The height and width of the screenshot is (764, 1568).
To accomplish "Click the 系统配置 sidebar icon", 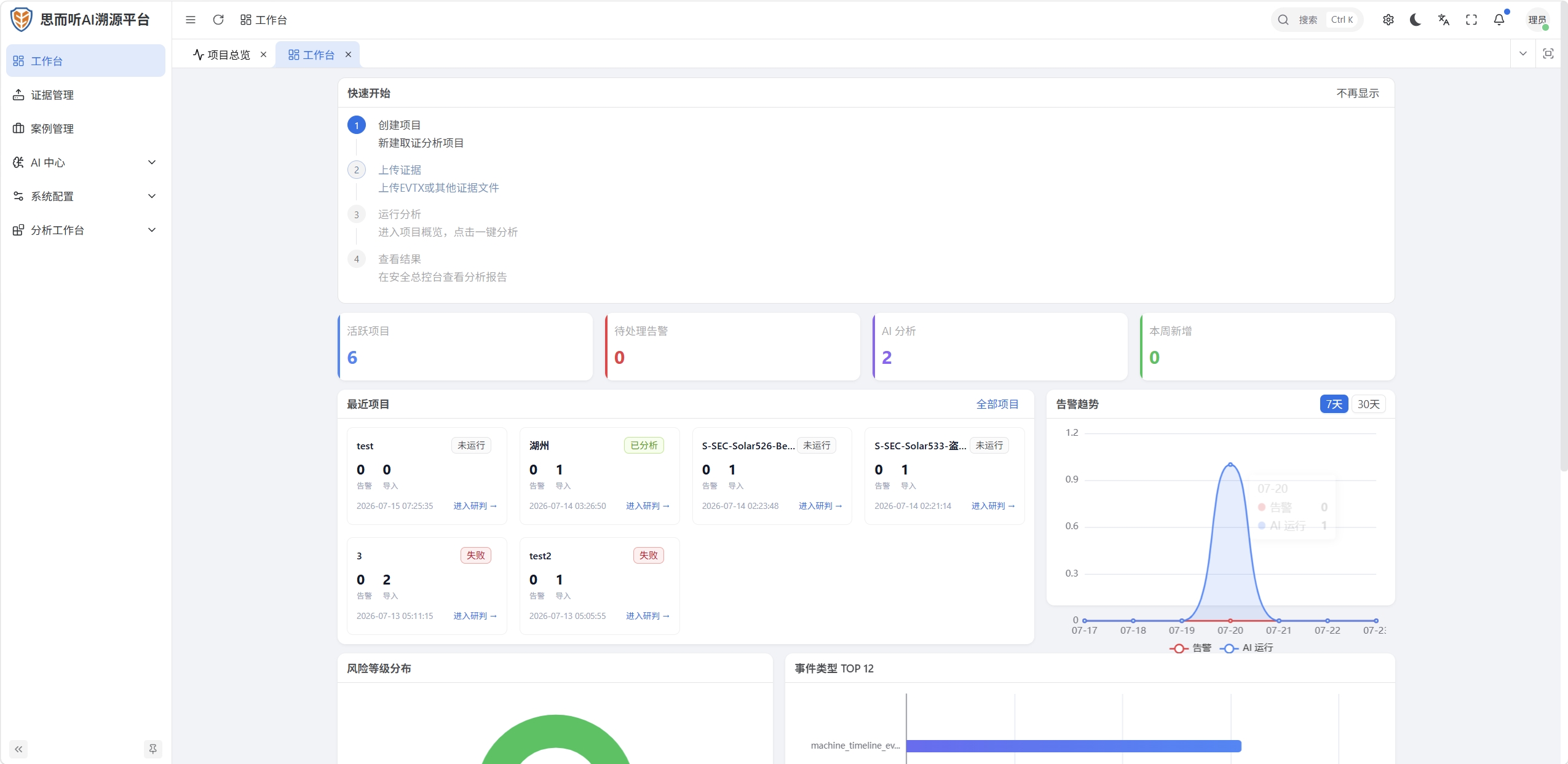I will click(x=18, y=196).
